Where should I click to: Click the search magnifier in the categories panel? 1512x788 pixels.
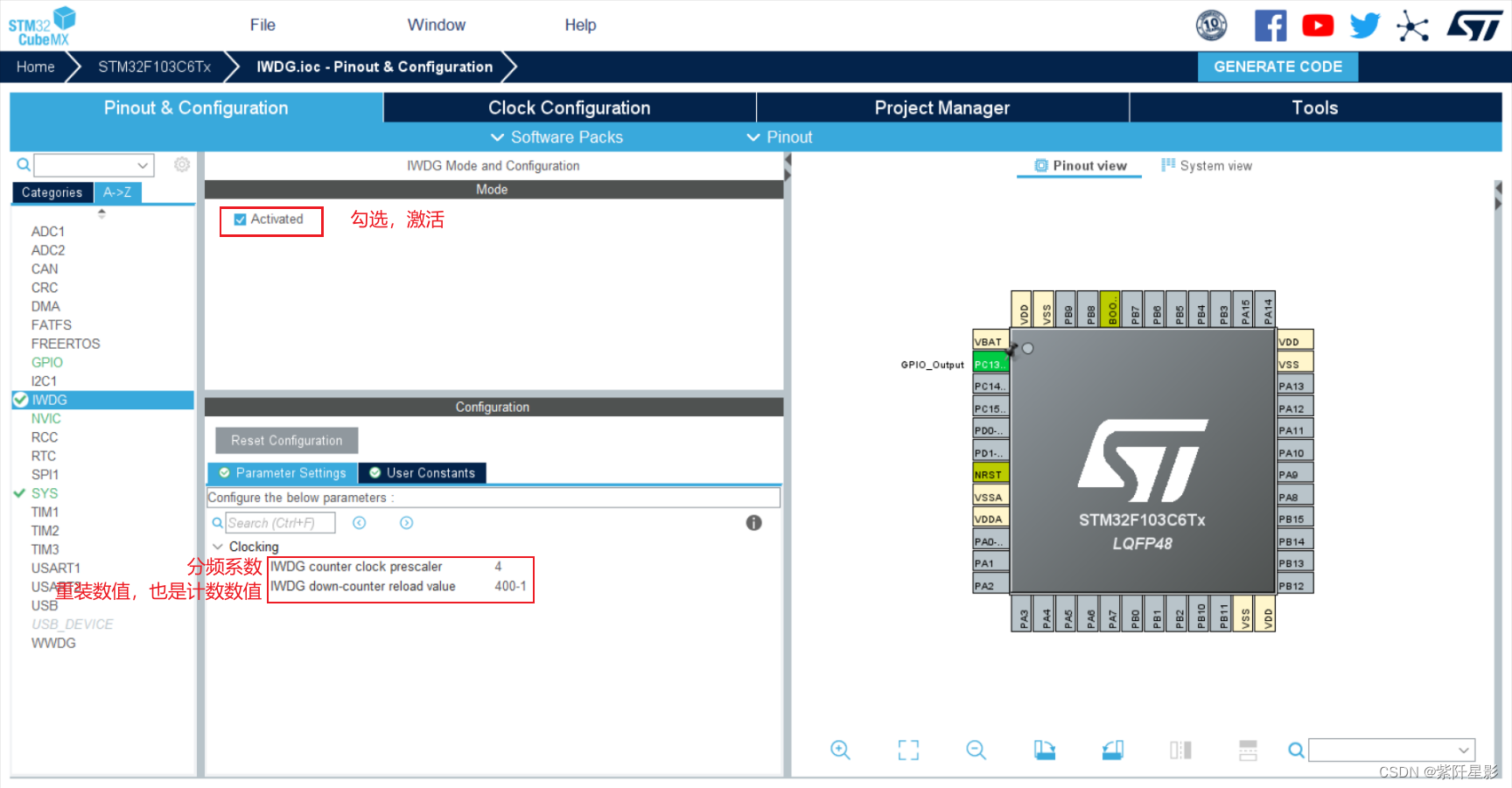(x=24, y=164)
